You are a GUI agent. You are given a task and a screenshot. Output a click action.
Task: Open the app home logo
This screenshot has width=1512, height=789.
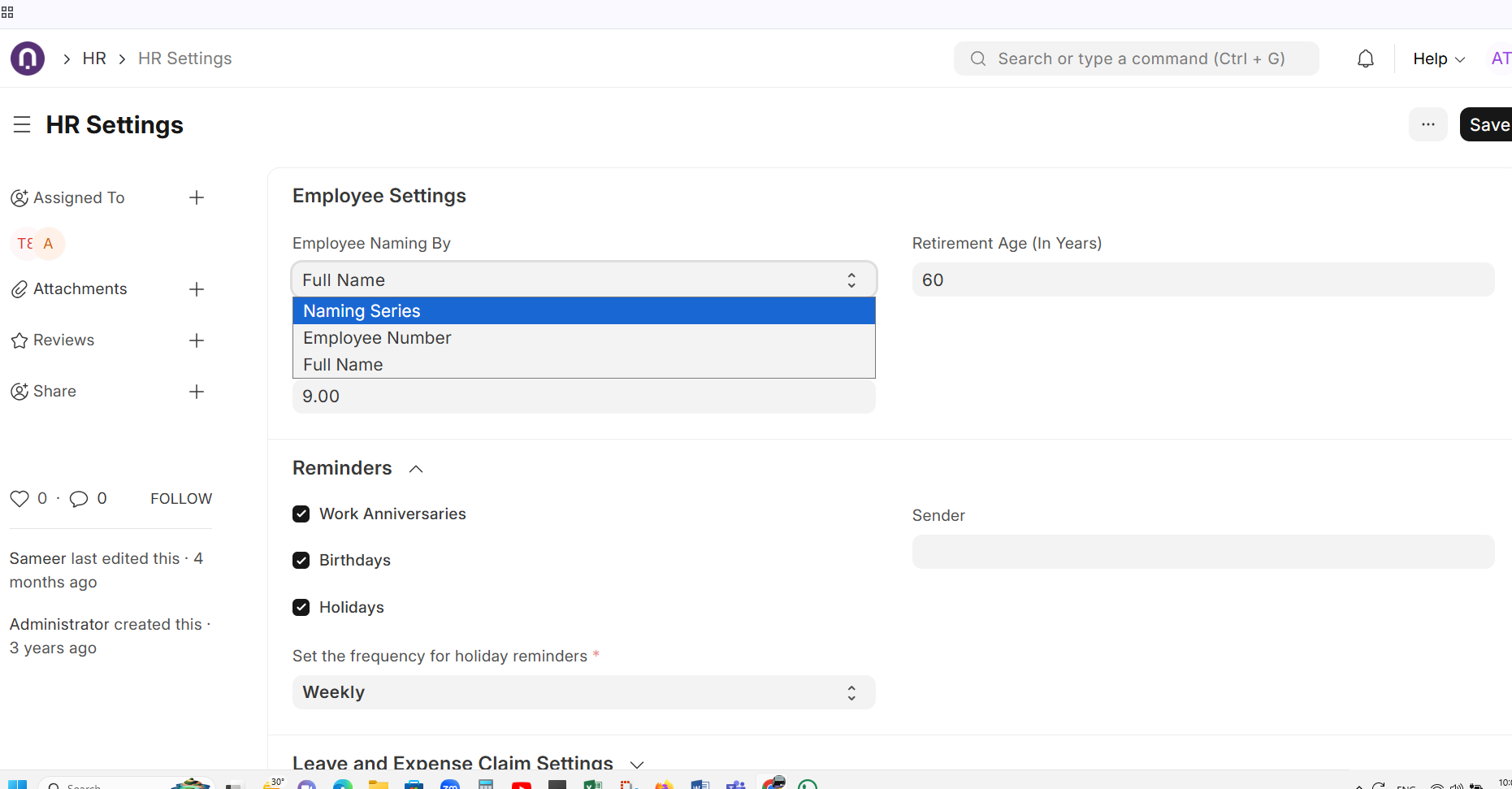pos(28,59)
